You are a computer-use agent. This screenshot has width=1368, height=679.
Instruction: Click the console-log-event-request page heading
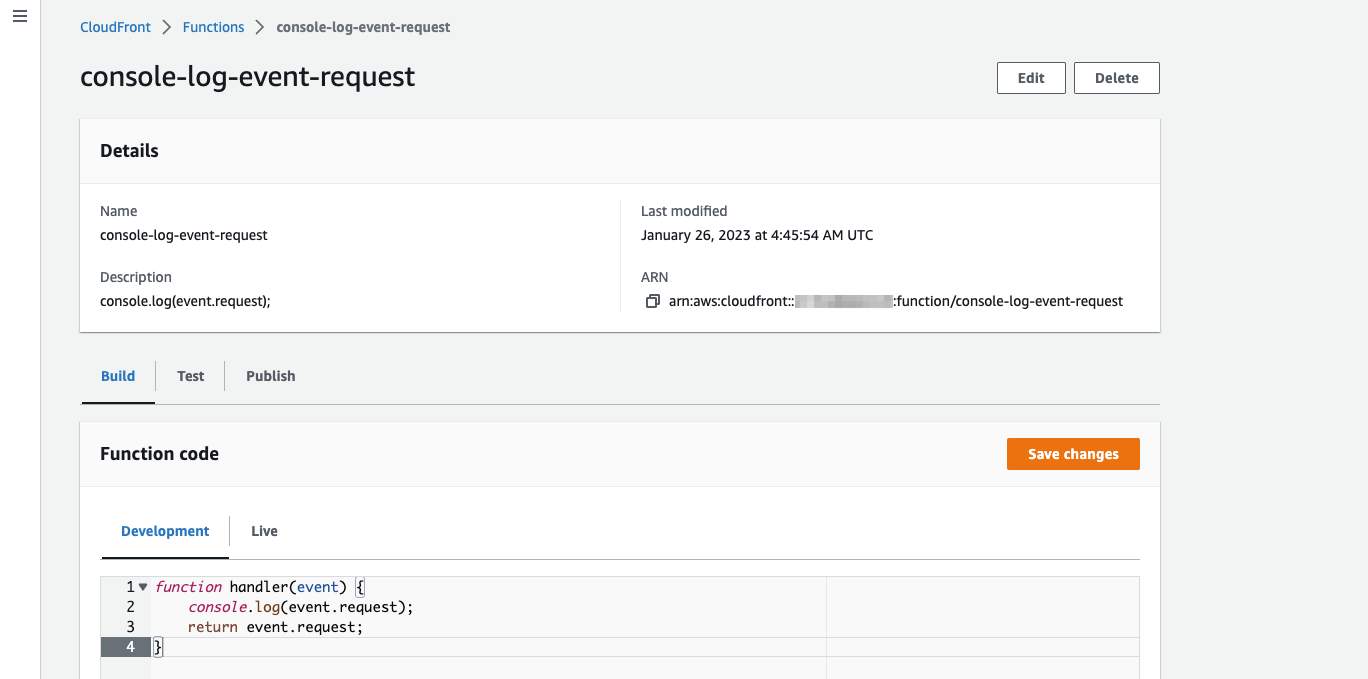247,77
